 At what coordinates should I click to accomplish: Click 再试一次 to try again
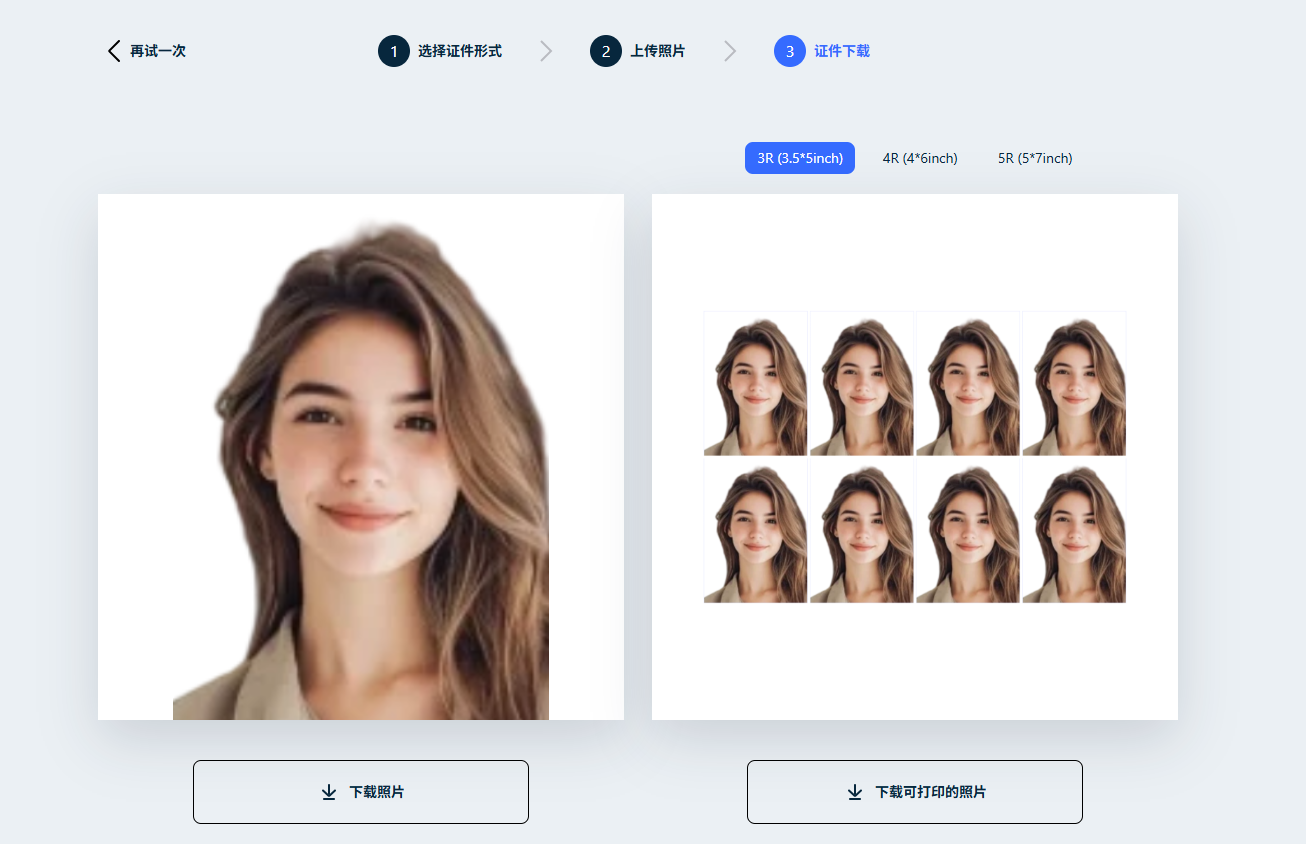(158, 51)
